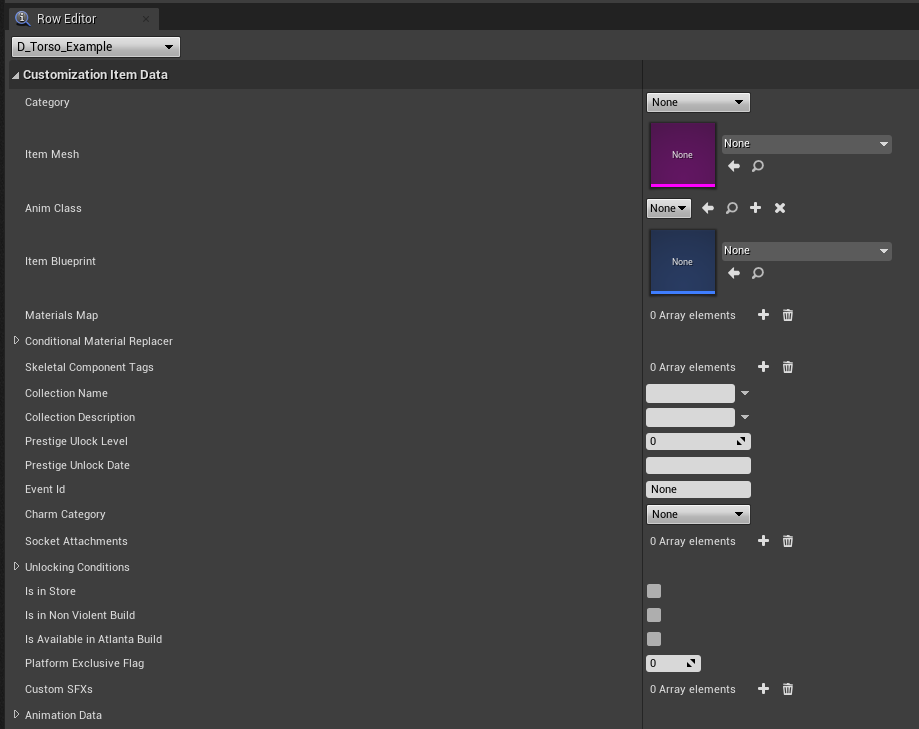This screenshot has width=919, height=729.
Task: Empty the Skeletal Component Tags array with trash icon
Action: coord(788,367)
